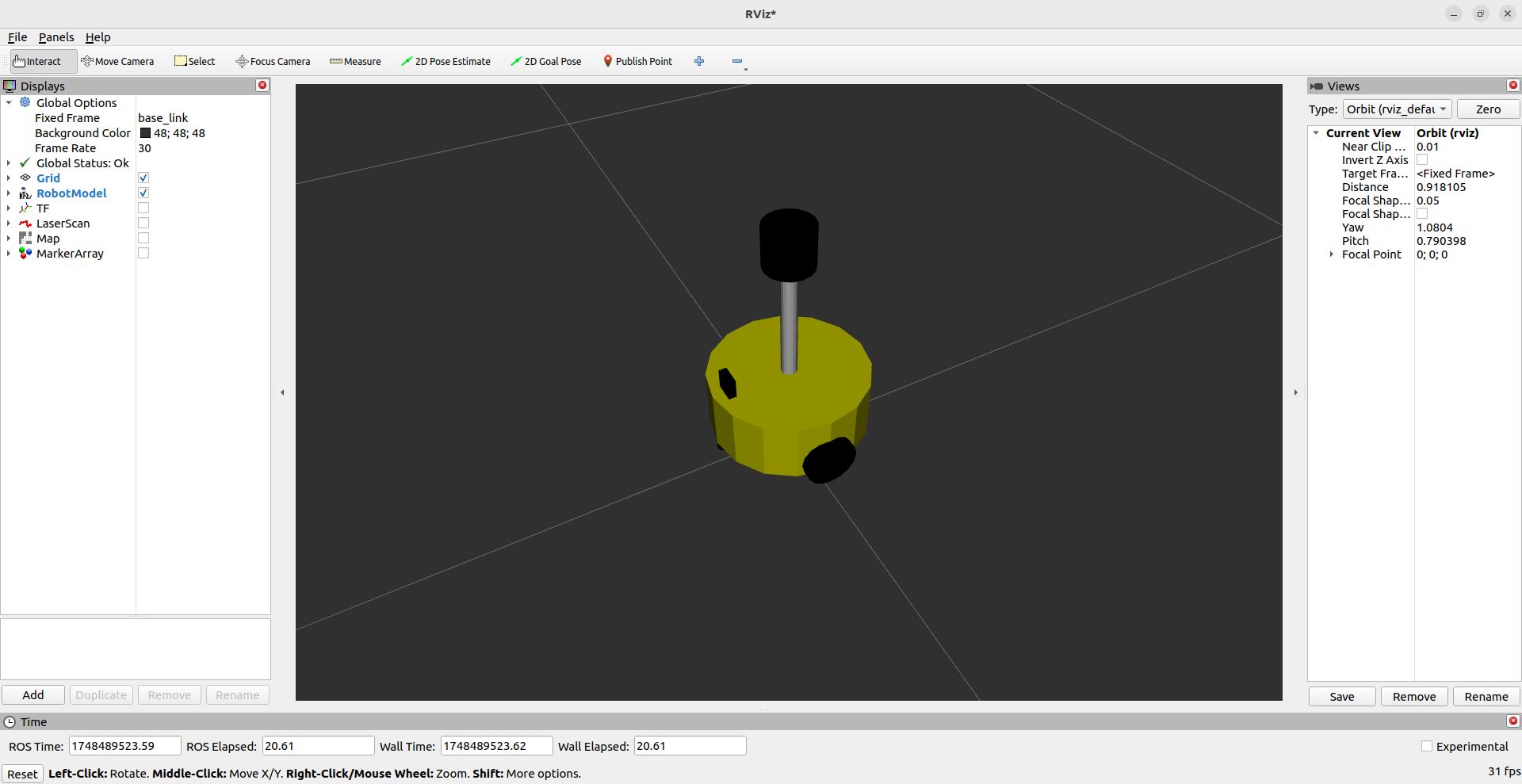
Task: Enable the Experimental checkbox
Action: 1427,746
